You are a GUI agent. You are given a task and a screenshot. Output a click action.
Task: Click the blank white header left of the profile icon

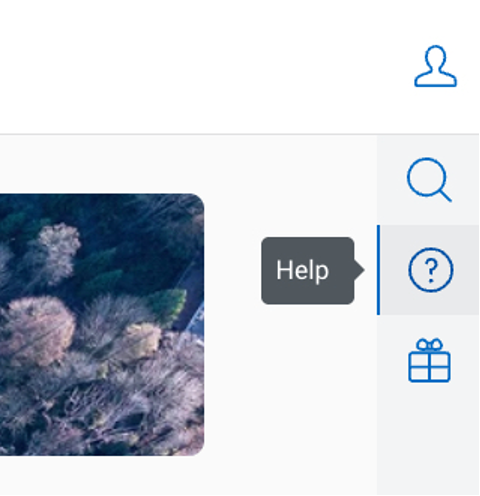[x=200, y=67]
